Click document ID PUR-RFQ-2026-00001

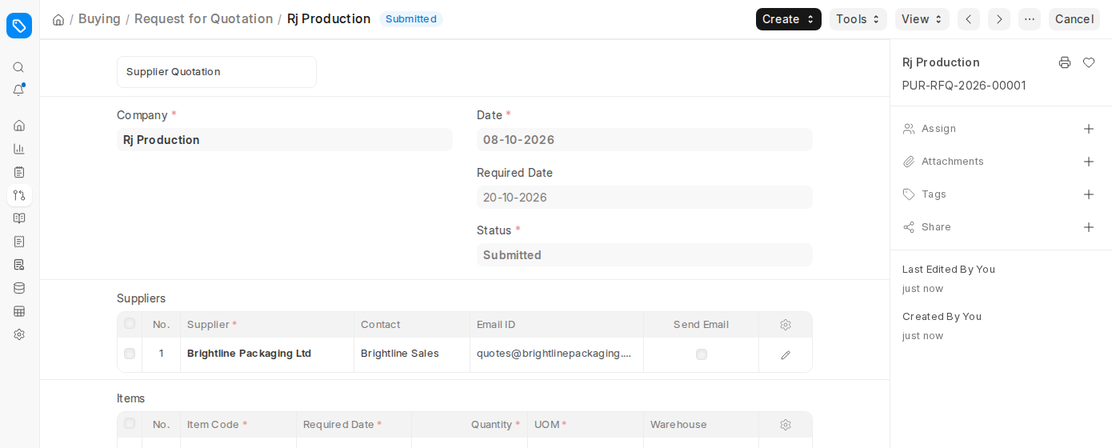click(x=964, y=86)
